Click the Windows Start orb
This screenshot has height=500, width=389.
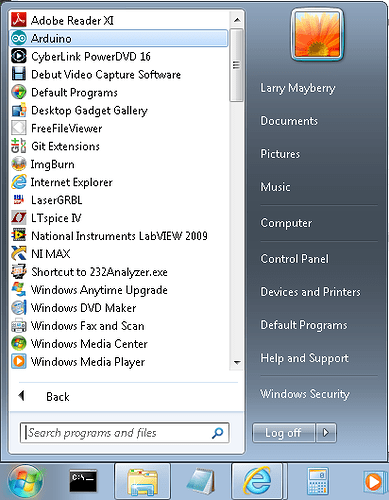tap(25, 481)
